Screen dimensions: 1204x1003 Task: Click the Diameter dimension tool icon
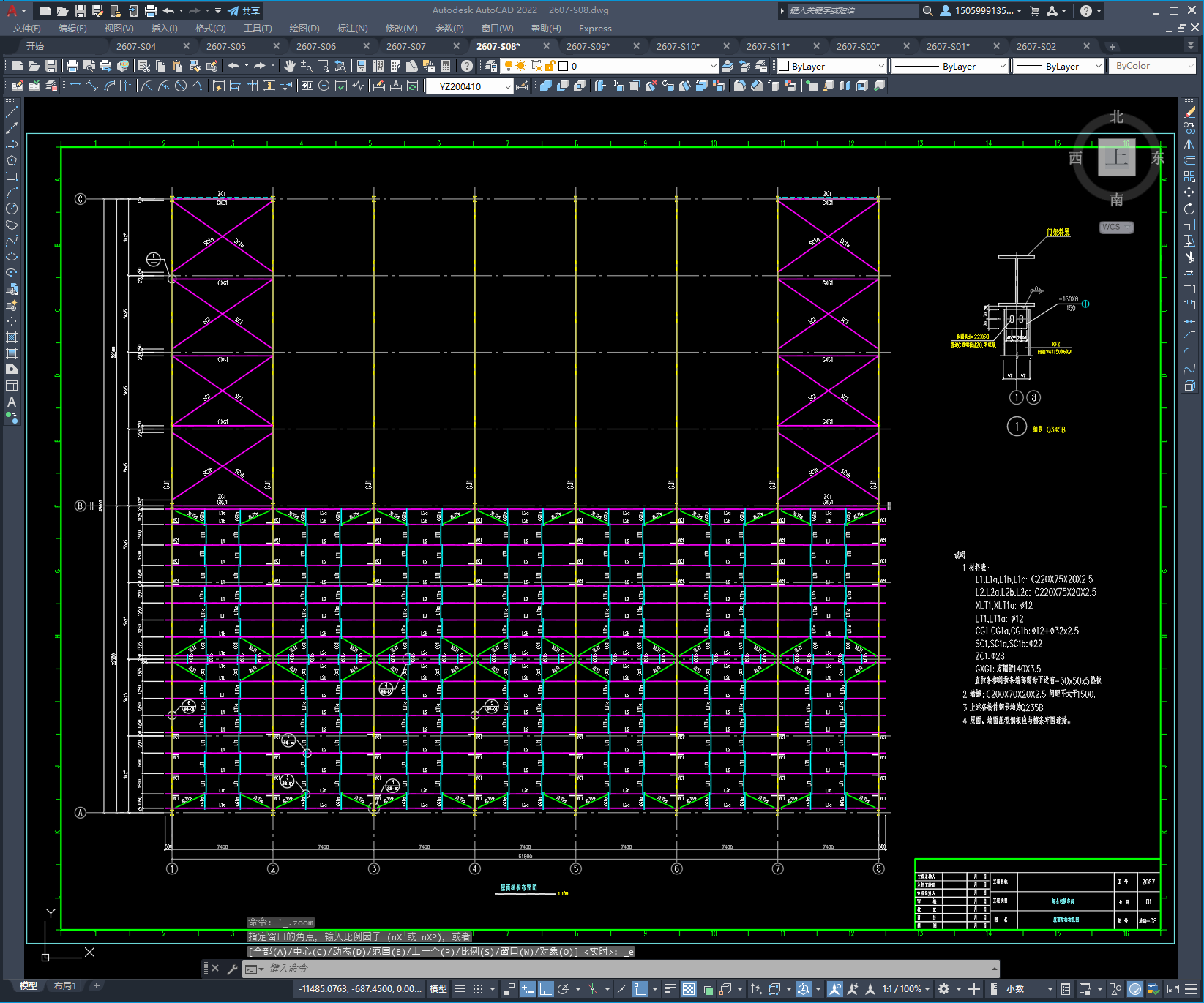181,86
